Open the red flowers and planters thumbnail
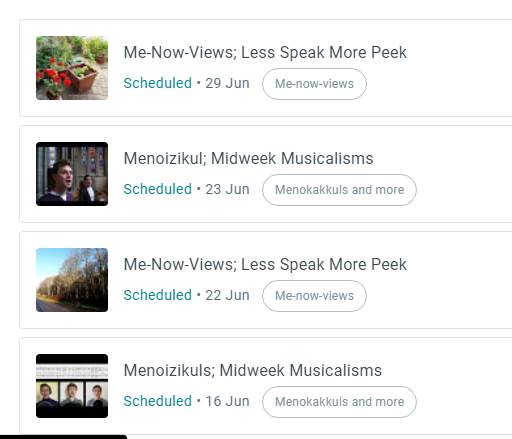 [72, 68]
